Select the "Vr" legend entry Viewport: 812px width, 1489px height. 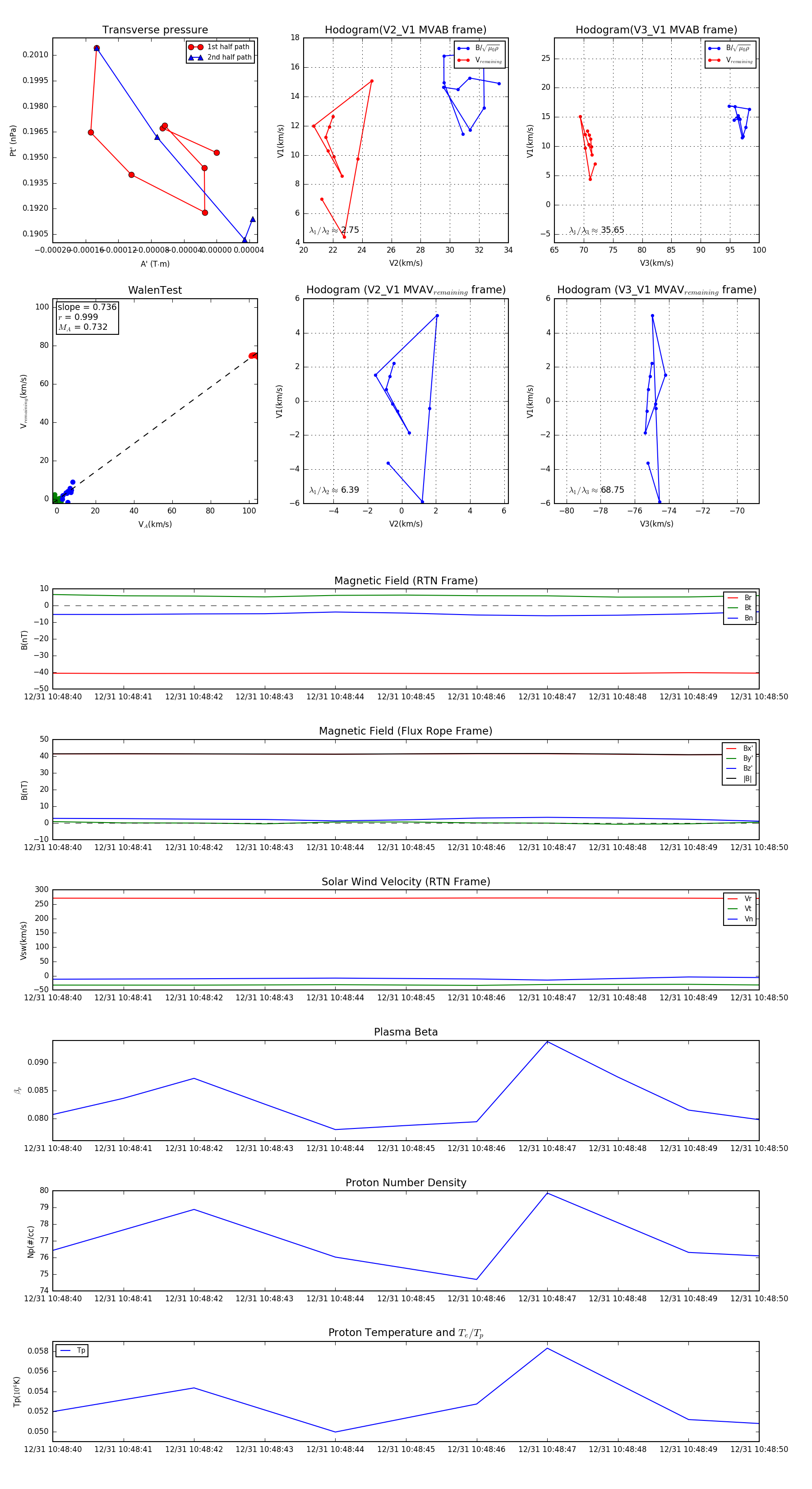[740, 899]
